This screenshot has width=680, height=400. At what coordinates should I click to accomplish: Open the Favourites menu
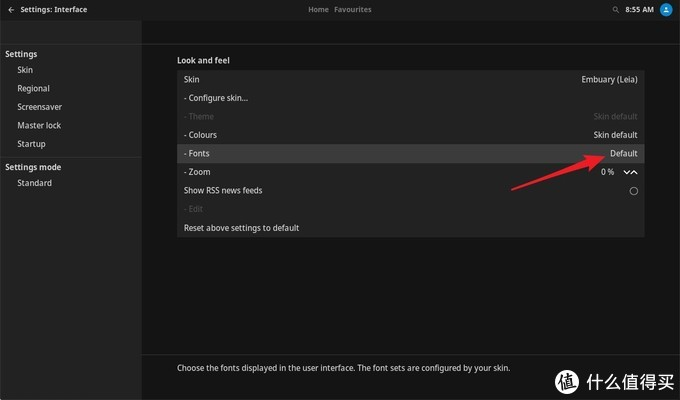click(352, 9)
